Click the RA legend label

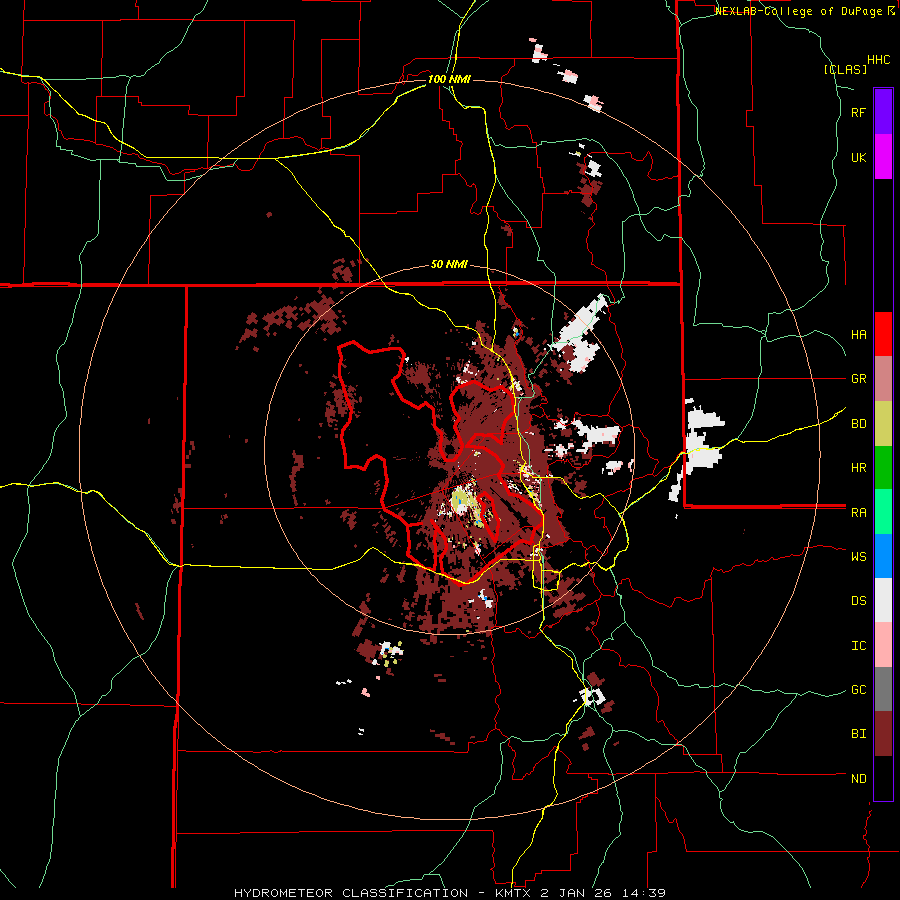tap(858, 513)
